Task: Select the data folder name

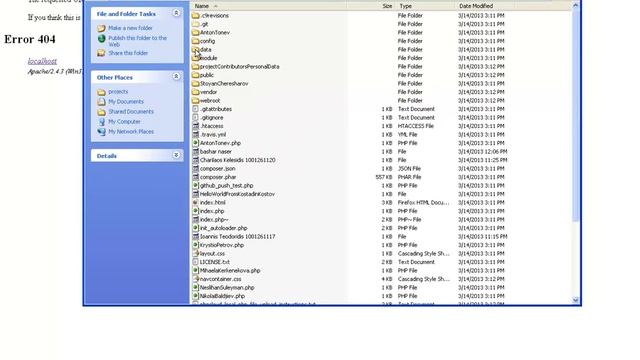Action: tap(205, 49)
